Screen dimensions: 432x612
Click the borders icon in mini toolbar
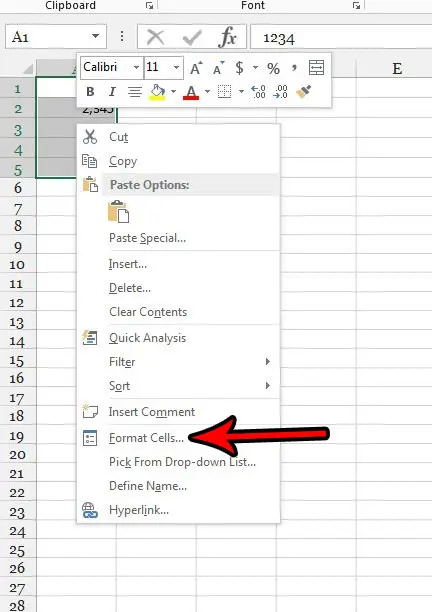click(x=224, y=92)
